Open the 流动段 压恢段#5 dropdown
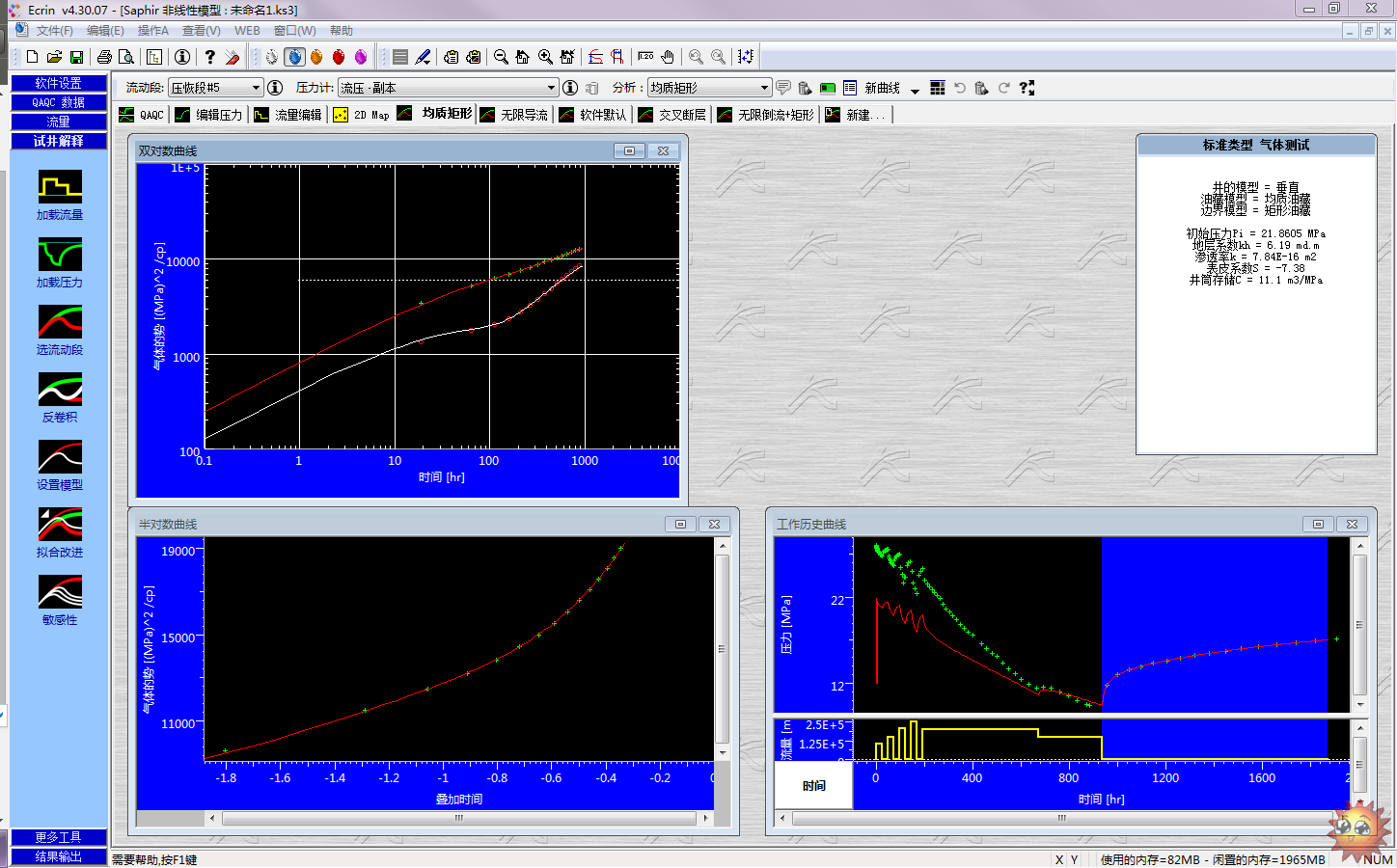 pyautogui.click(x=216, y=88)
